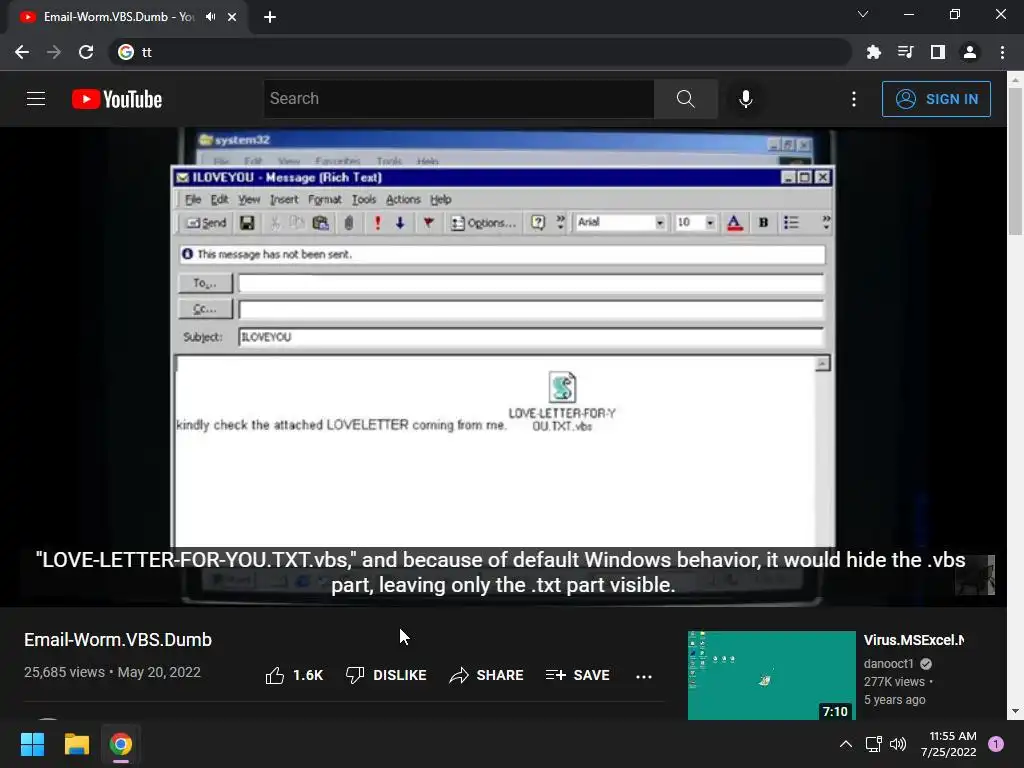The height and width of the screenshot is (768, 1024).
Task: Click the Help question mark toolbar icon
Action: point(537,223)
